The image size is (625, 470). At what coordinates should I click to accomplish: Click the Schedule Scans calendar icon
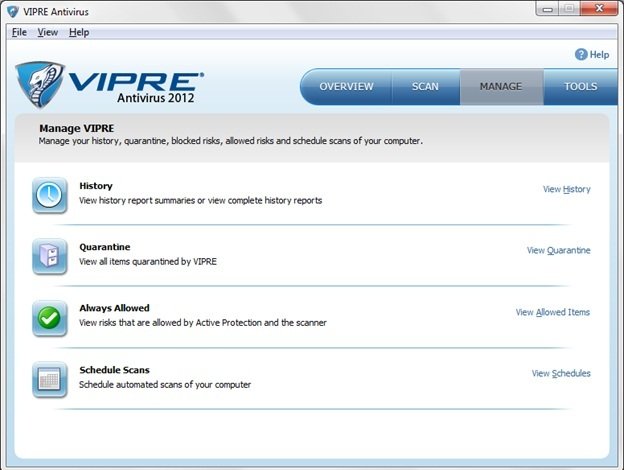[x=49, y=380]
